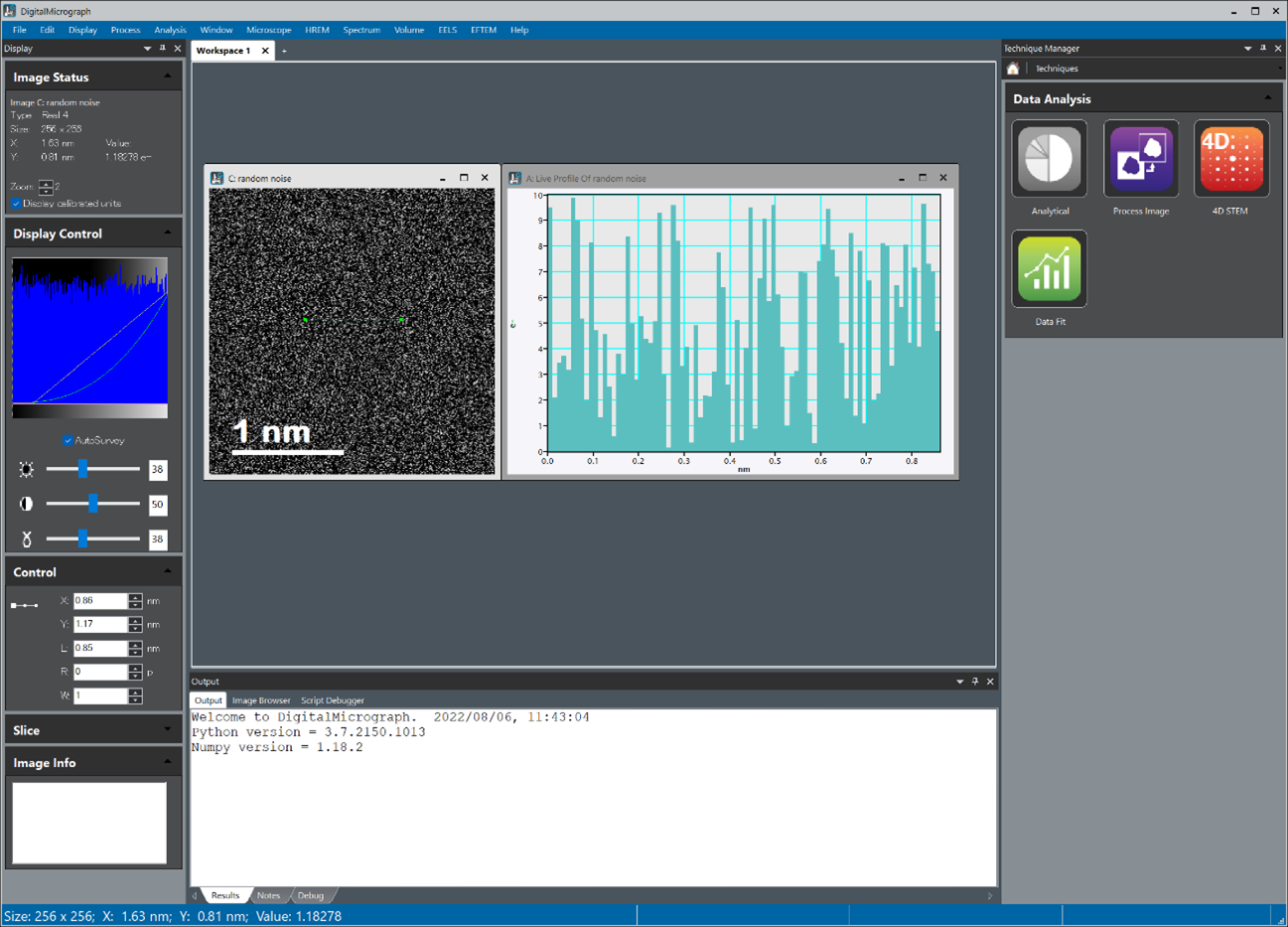Click the Live Profile window icon
This screenshot has height=927, width=1288.
coord(514,178)
